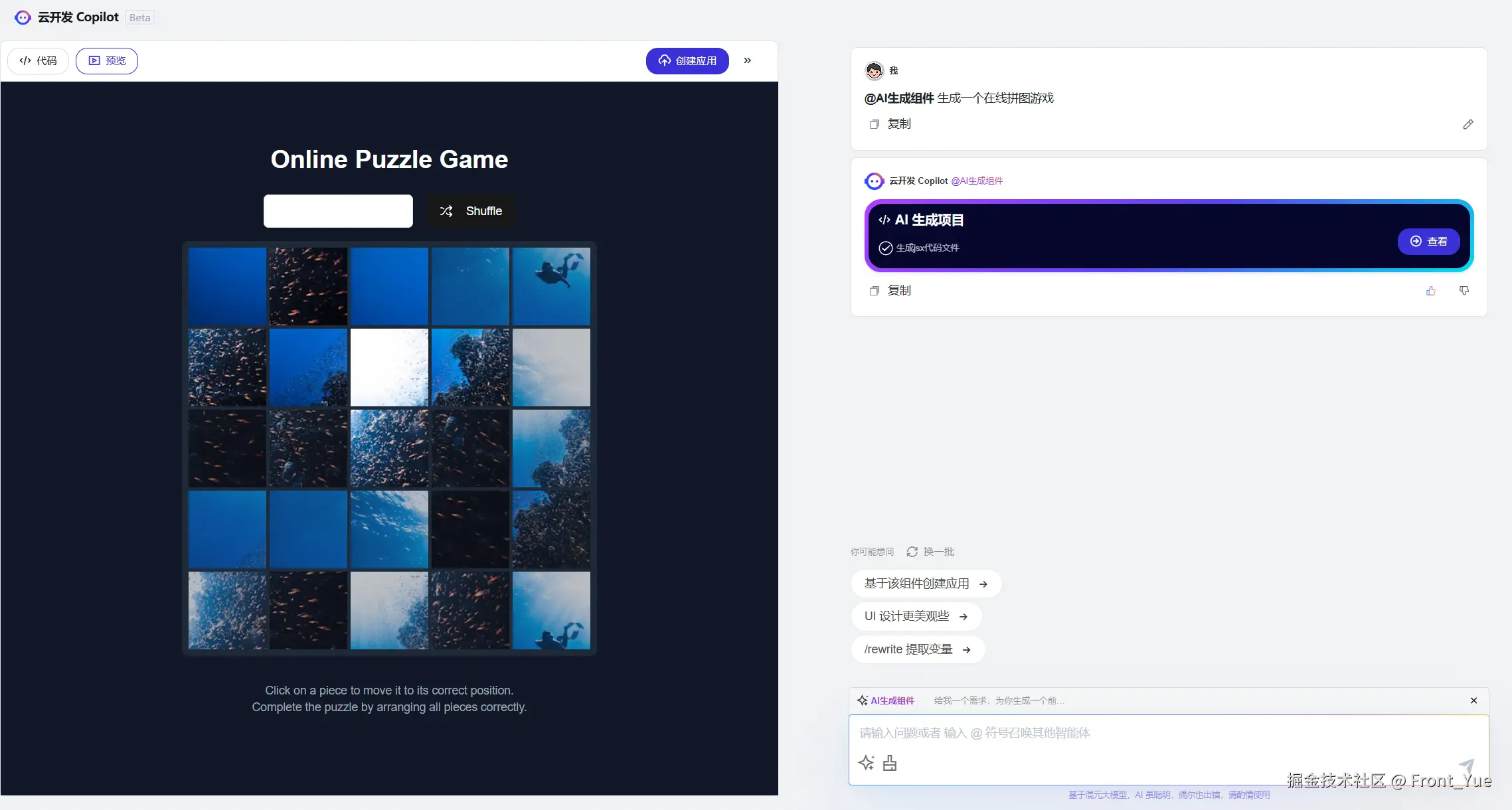Click the send arrow icon

click(1466, 766)
